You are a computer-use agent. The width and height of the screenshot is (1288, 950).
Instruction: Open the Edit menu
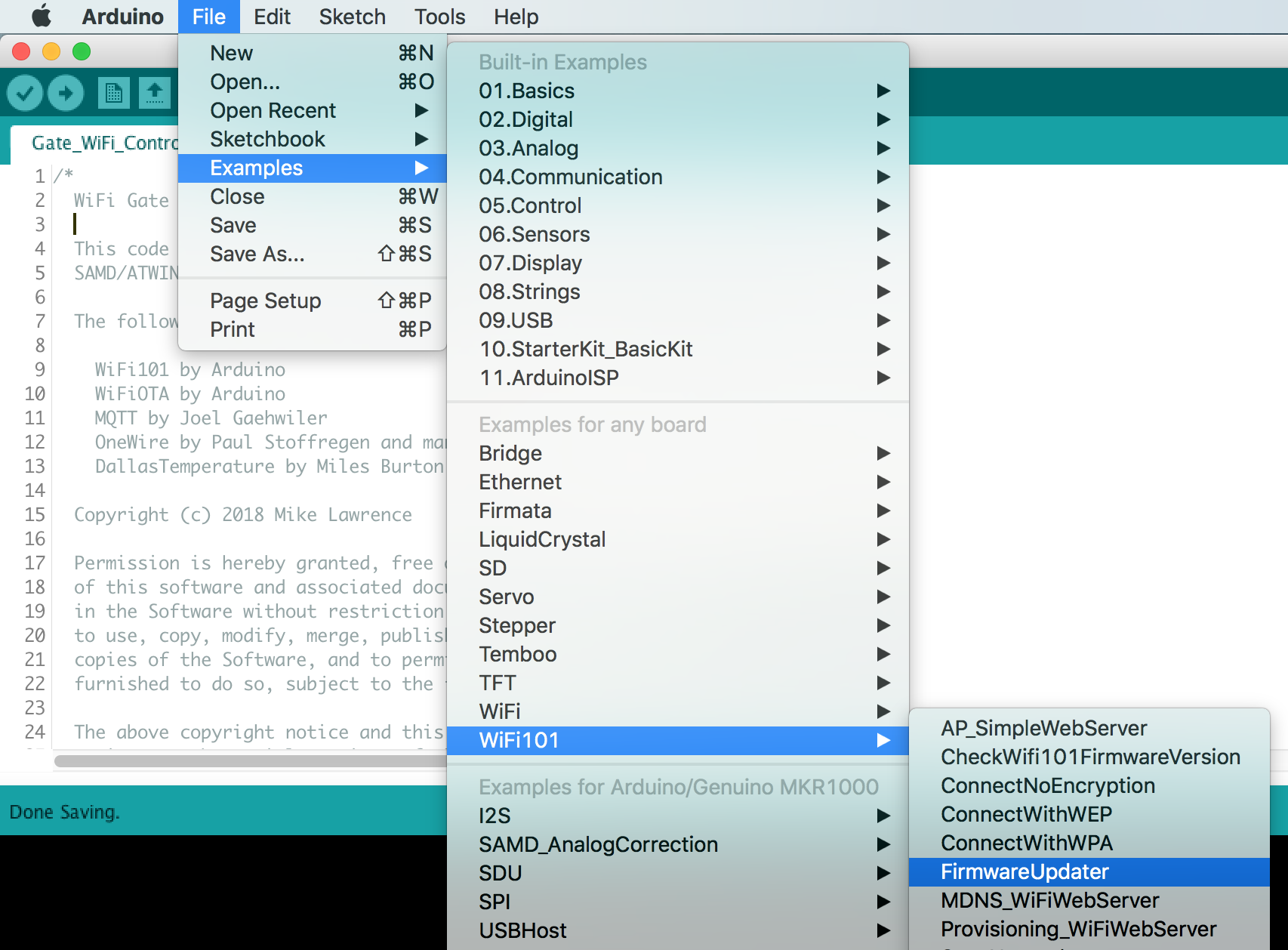coord(272,17)
